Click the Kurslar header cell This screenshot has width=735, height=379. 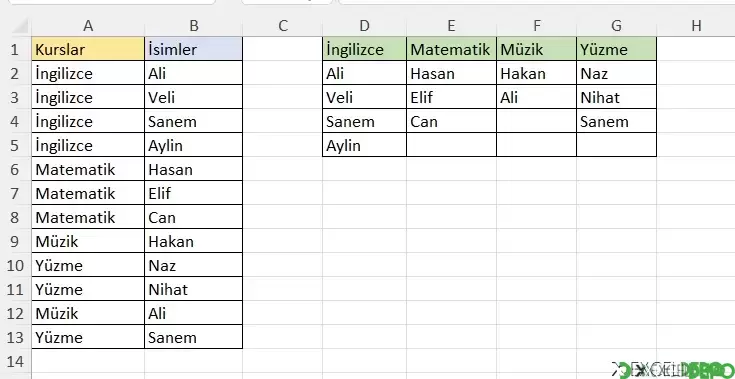(x=88, y=49)
